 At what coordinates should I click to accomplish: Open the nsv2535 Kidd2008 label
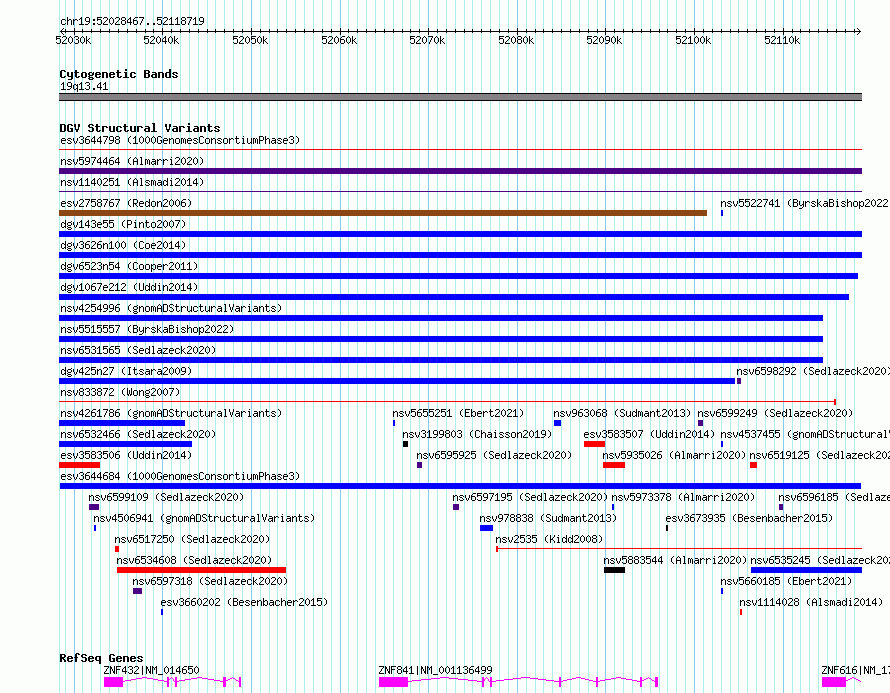click(549, 539)
